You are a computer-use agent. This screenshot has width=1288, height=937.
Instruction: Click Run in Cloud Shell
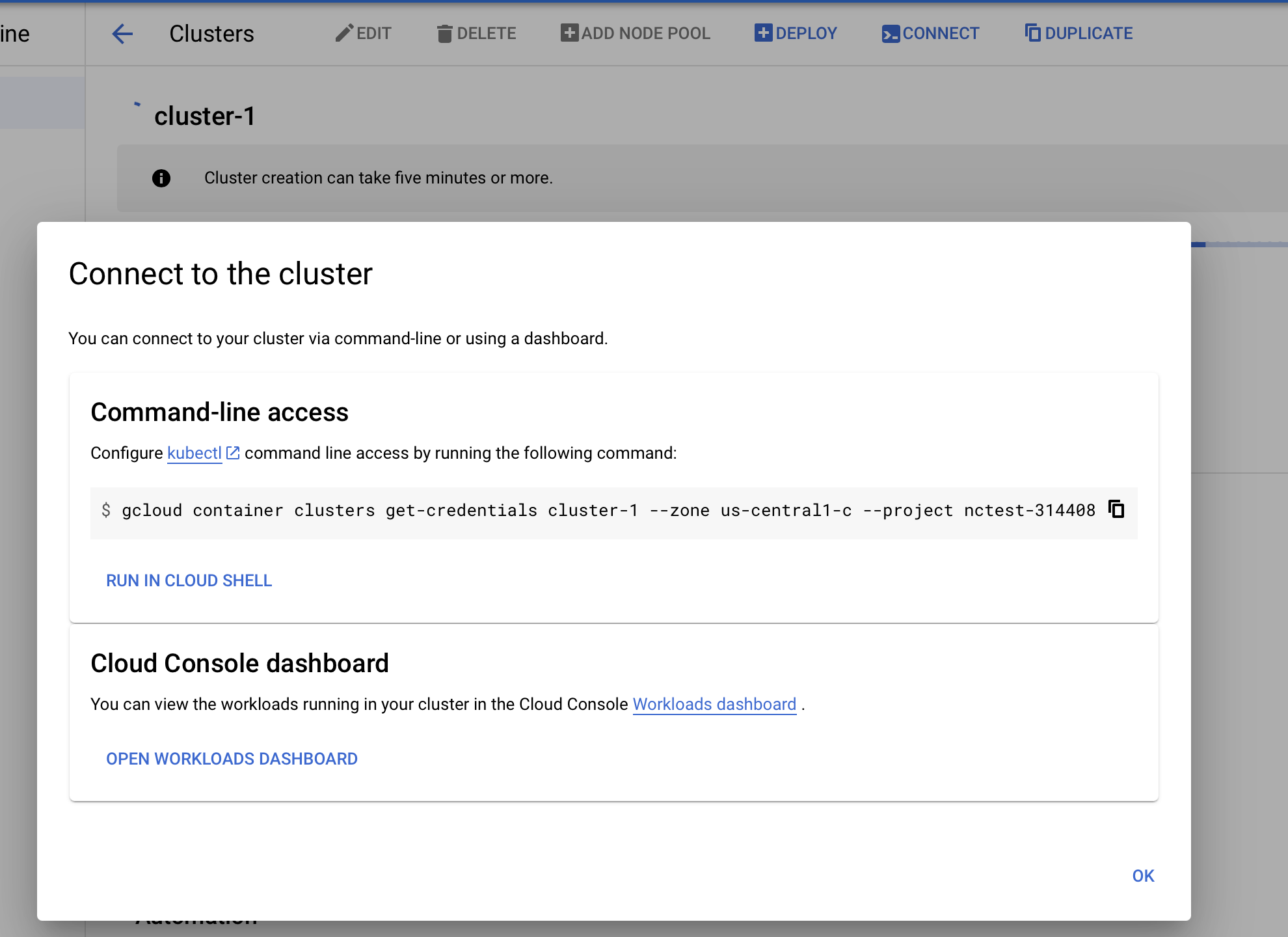pyautogui.click(x=189, y=580)
